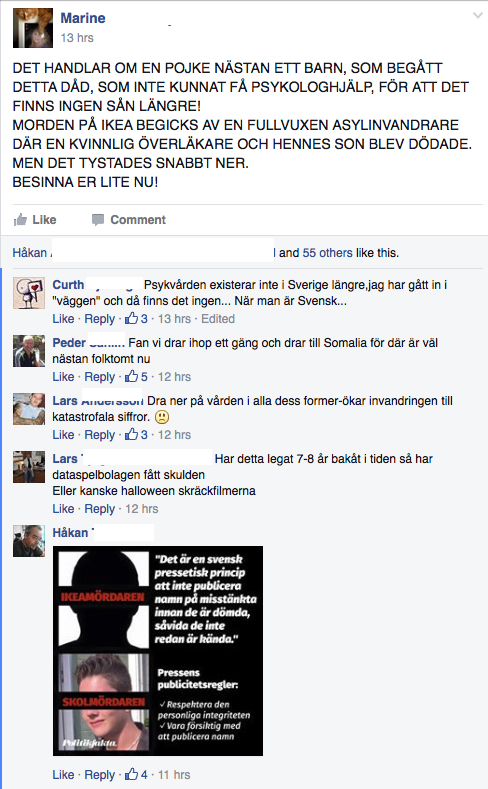Image resolution: width=488 pixels, height=789 pixels.
Task: Click the Comment speech bubble icon
Action: pos(98,220)
